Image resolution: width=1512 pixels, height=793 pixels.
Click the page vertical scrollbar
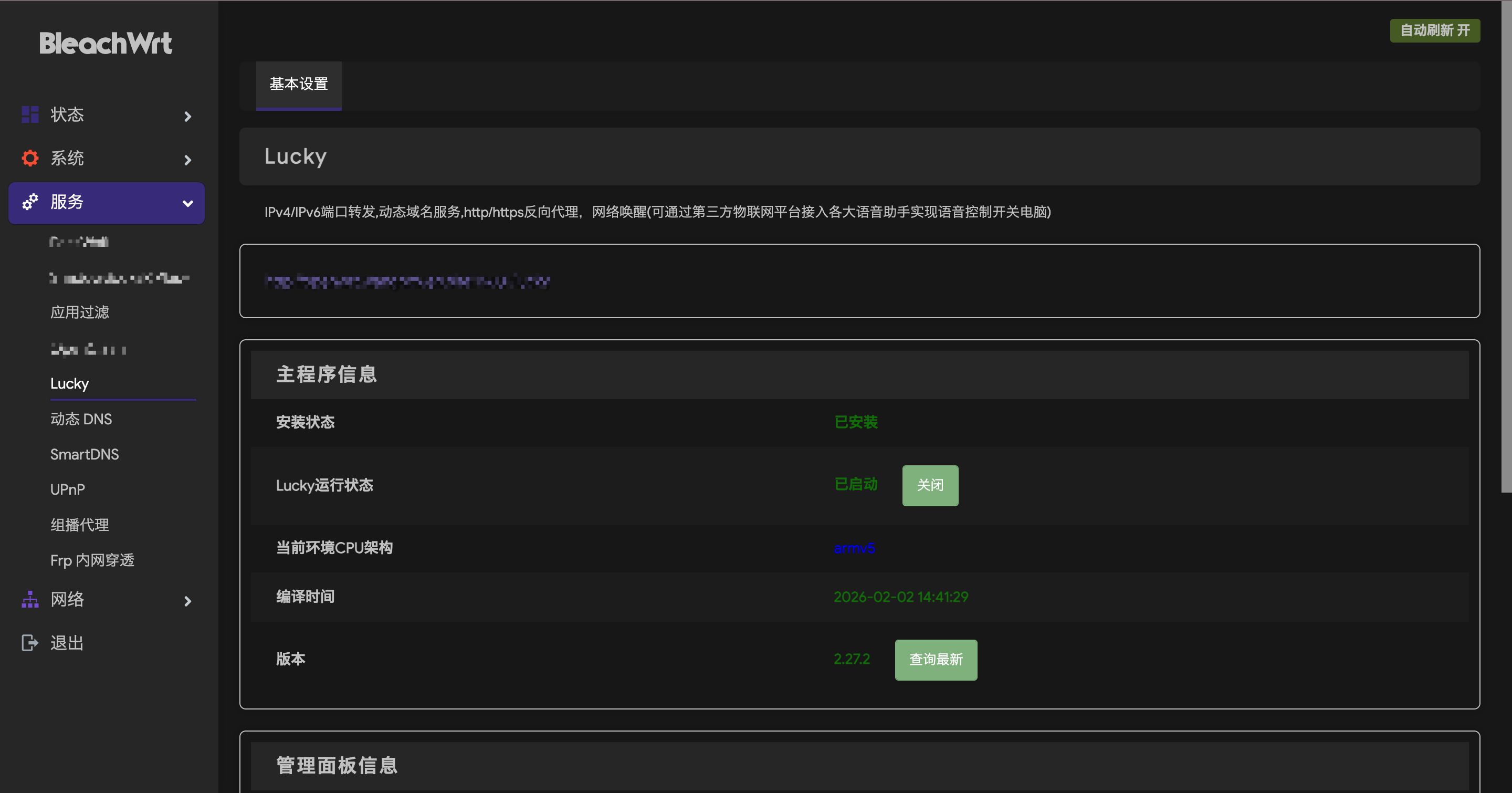[1506, 246]
